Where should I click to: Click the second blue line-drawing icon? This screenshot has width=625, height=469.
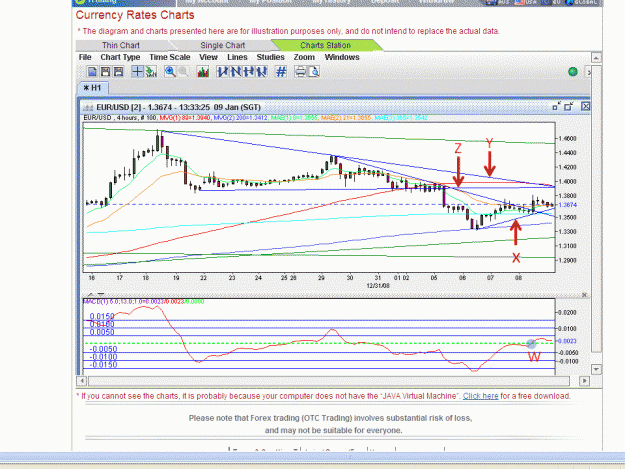click(x=236, y=72)
